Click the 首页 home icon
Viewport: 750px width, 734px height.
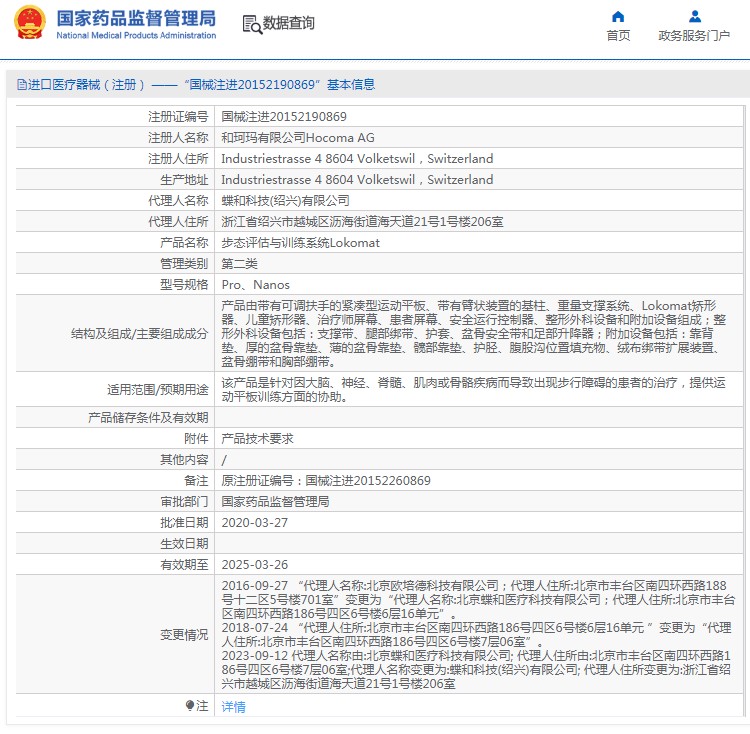click(x=618, y=17)
